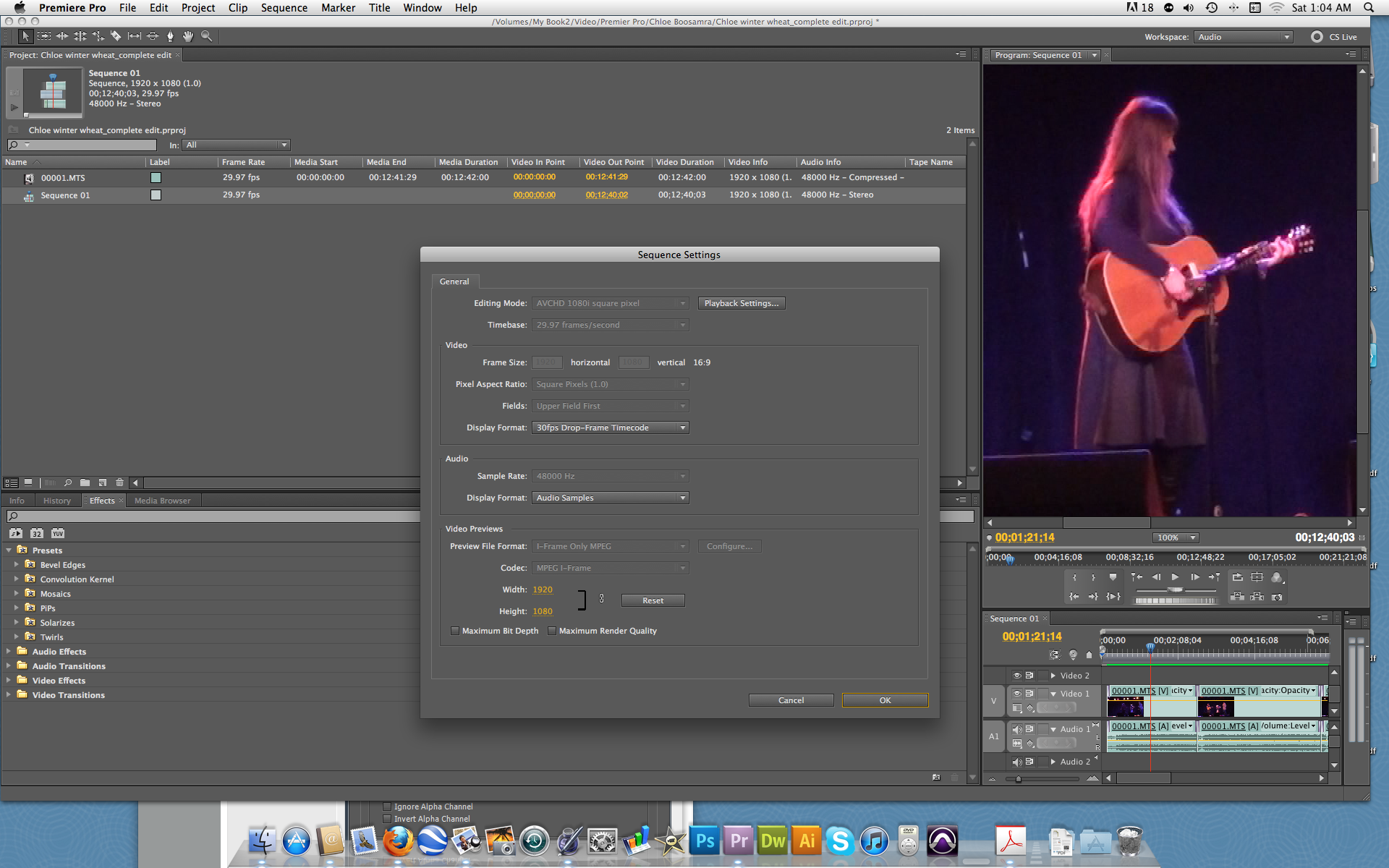Enable the Maximum Render Quality checkbox
The image size is (1389, 868).
click(x=552, y=631)
